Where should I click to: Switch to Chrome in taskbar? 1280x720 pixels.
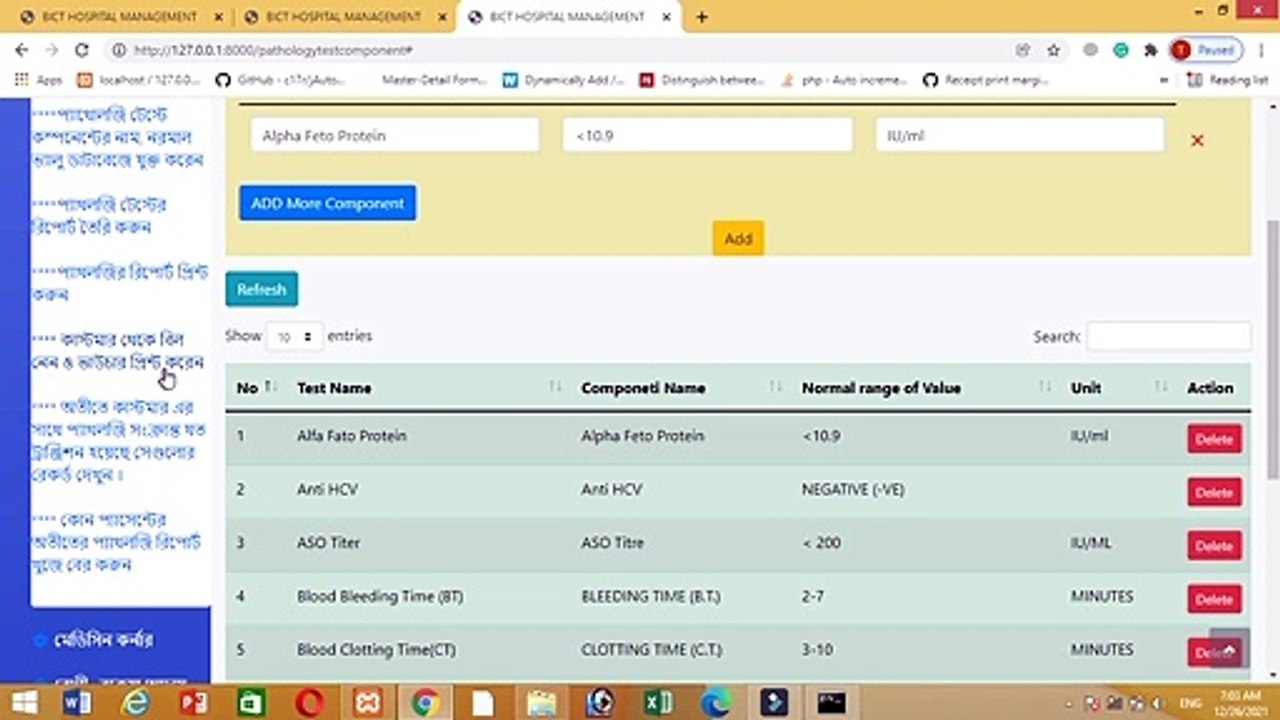425,703
